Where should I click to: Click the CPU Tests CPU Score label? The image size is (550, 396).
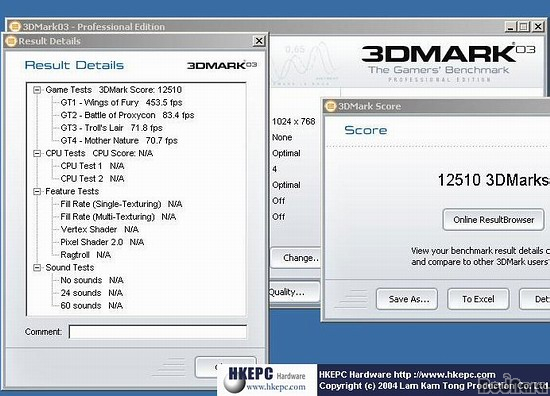[99, 153]
